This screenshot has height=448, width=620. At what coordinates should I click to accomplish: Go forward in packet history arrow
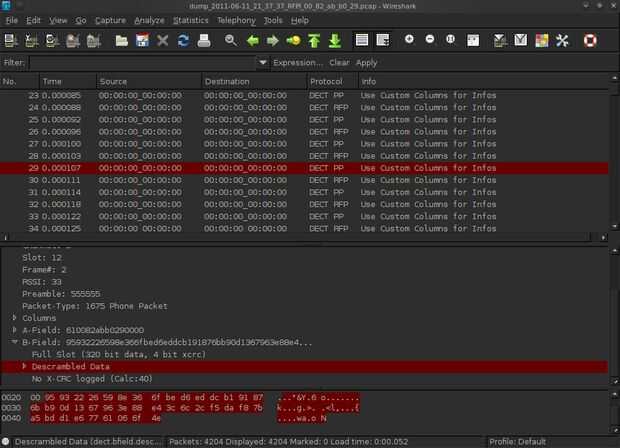[x=273, y=40]
